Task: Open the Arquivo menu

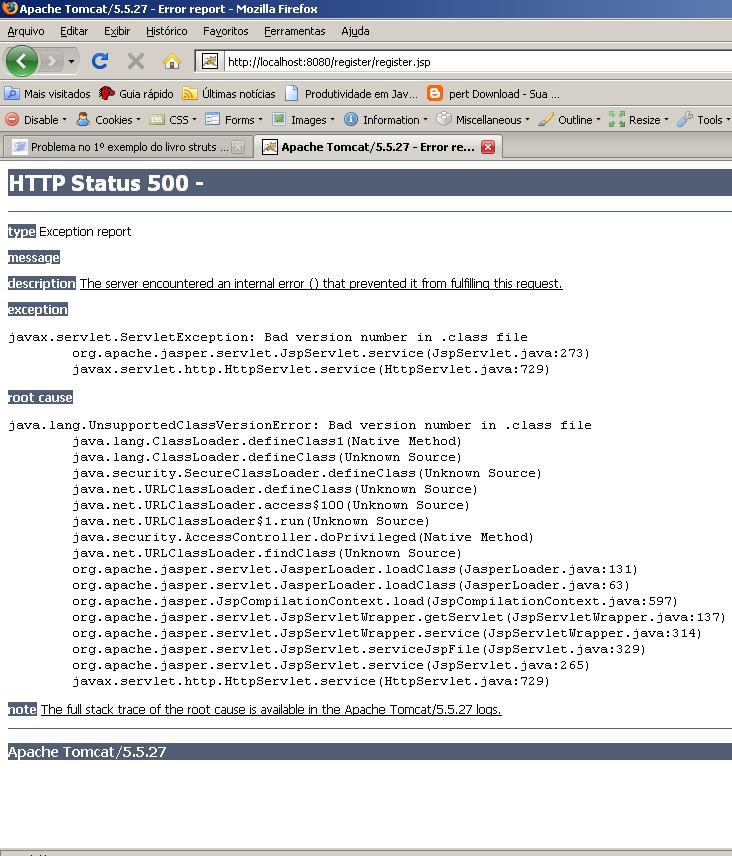Action: tap(26, 31)
